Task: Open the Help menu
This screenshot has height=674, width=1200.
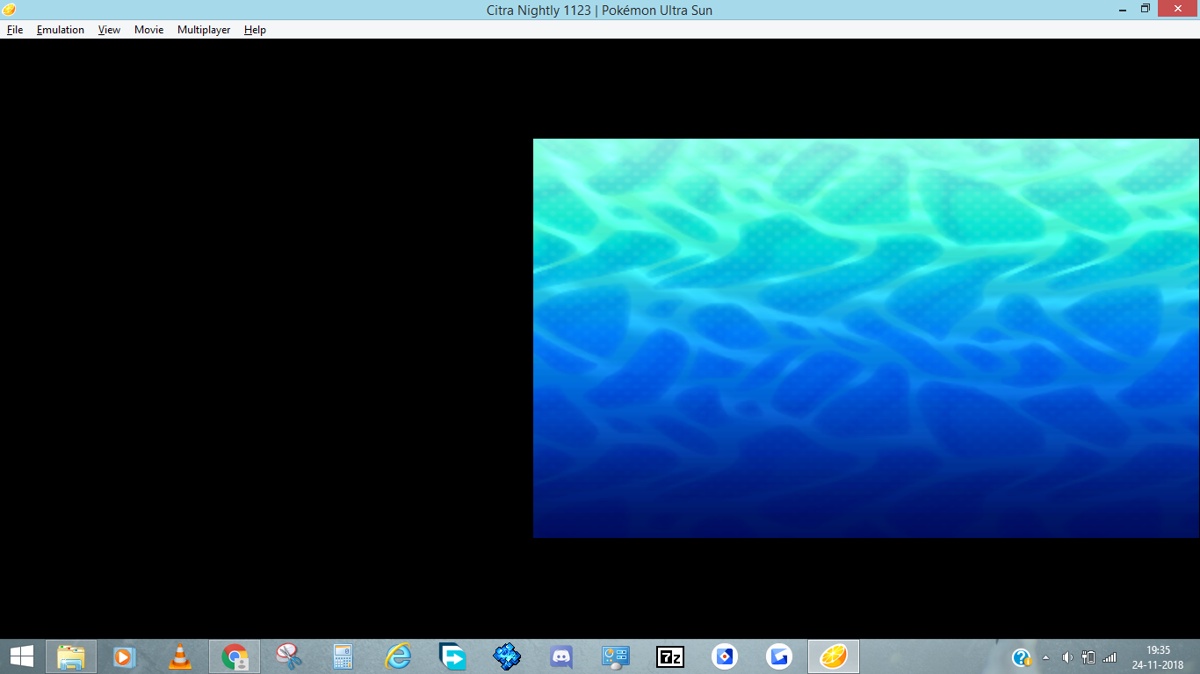Action: tap(255, 30)
